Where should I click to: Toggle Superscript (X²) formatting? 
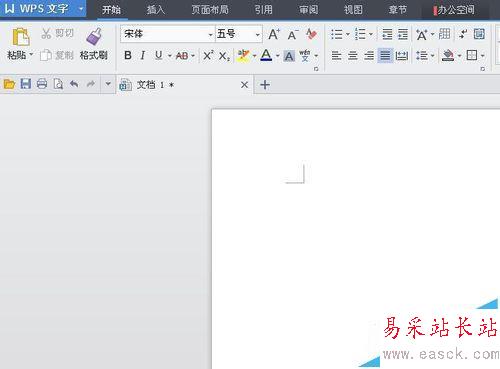(x=208, y=55)
